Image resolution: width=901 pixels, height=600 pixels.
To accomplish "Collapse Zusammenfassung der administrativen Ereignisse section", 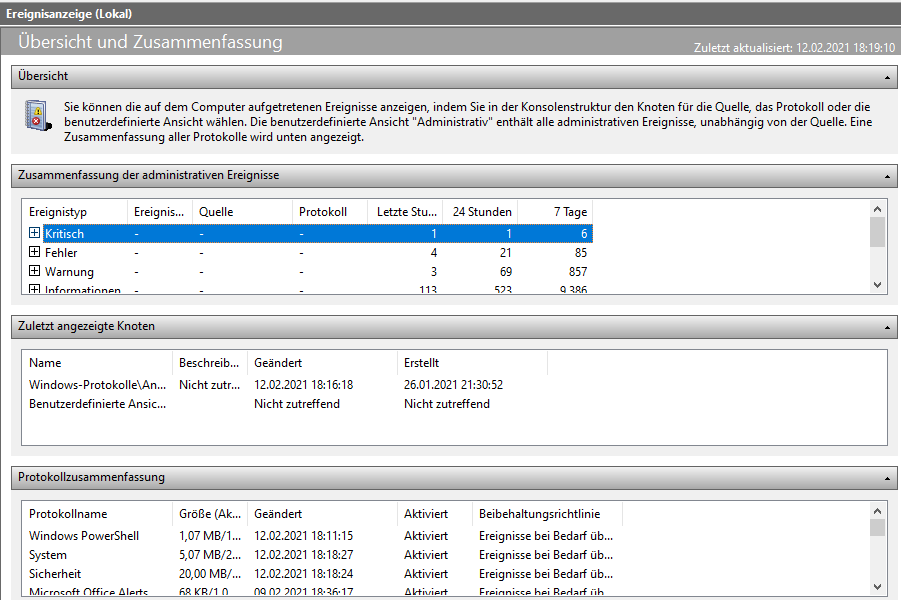I will coord(887,176).
